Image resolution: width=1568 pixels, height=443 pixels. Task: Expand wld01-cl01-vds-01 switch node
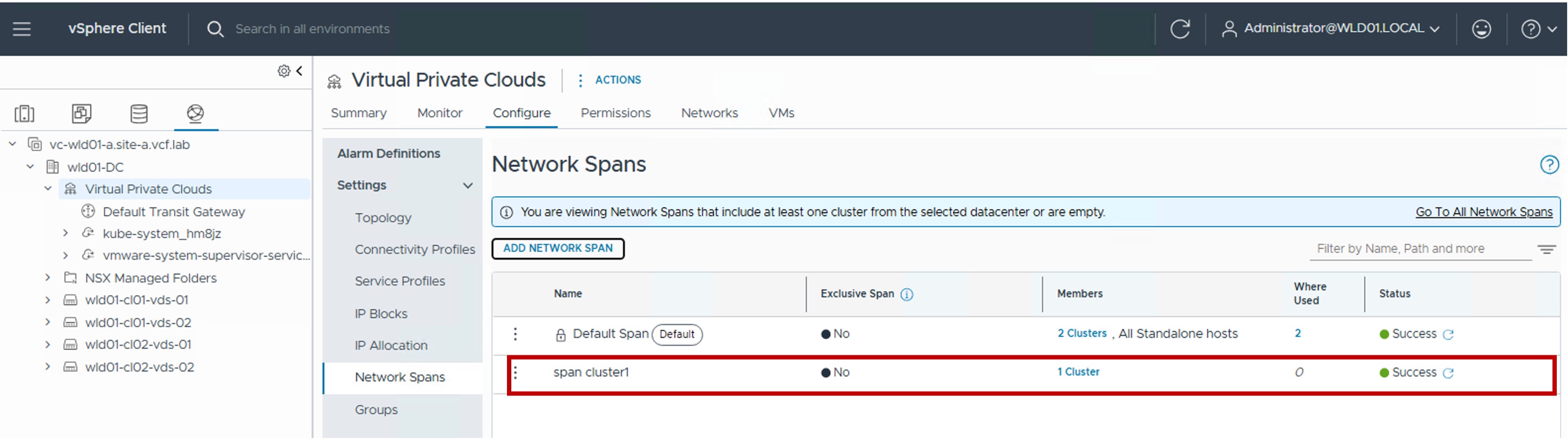coord(47,300)
